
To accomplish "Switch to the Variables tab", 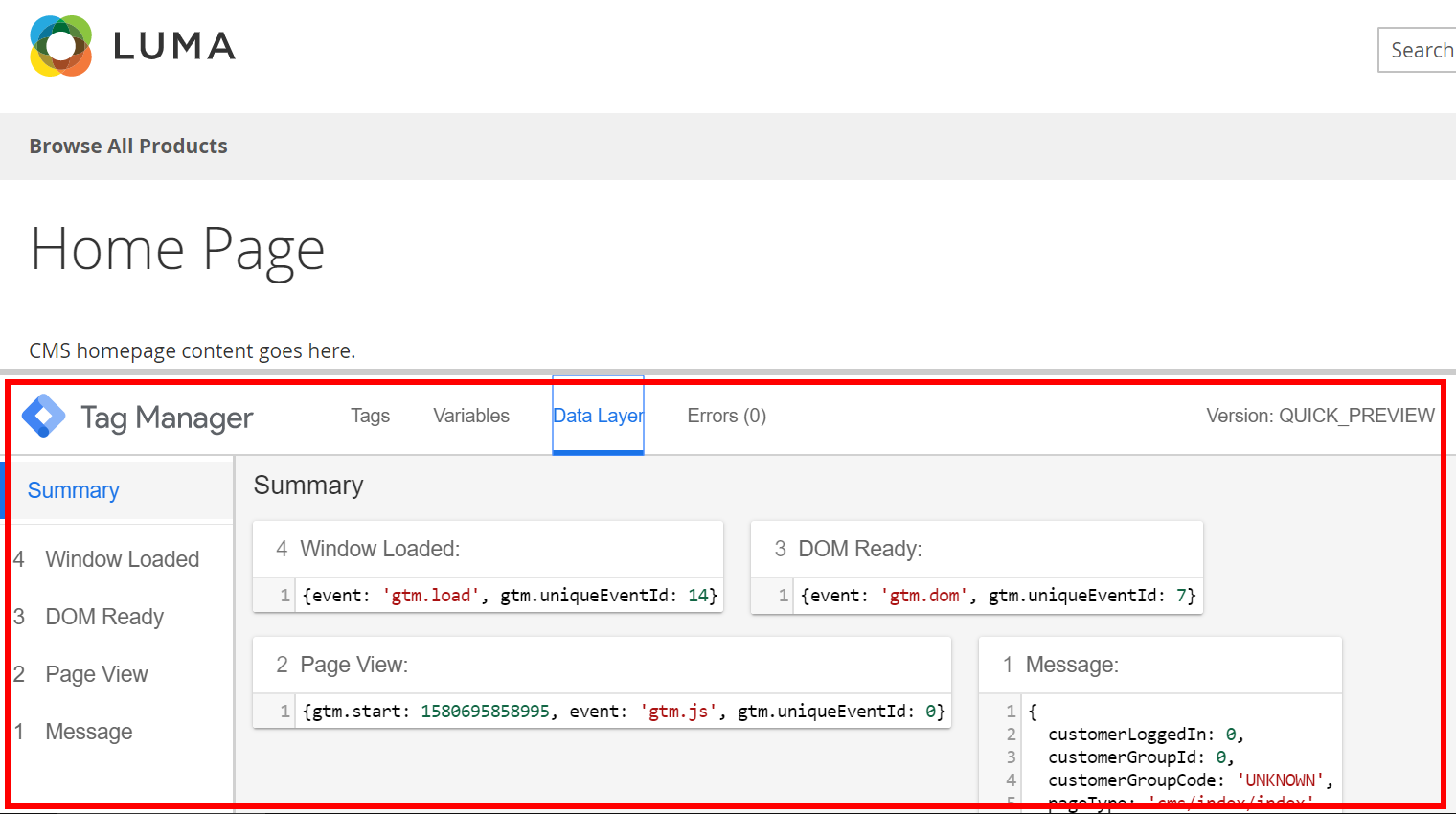I will 470,416.
